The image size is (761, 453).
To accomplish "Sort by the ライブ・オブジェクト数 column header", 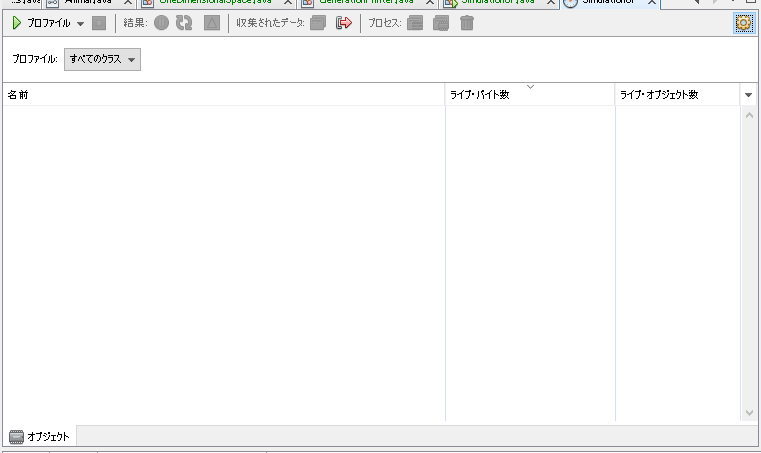I will pos(678,95).
